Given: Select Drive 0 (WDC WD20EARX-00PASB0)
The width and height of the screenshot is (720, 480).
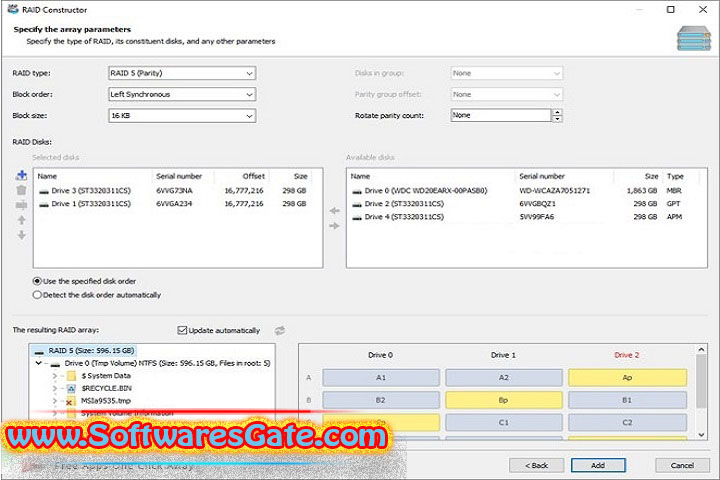Looking at the screenshot, I should 526,191.
